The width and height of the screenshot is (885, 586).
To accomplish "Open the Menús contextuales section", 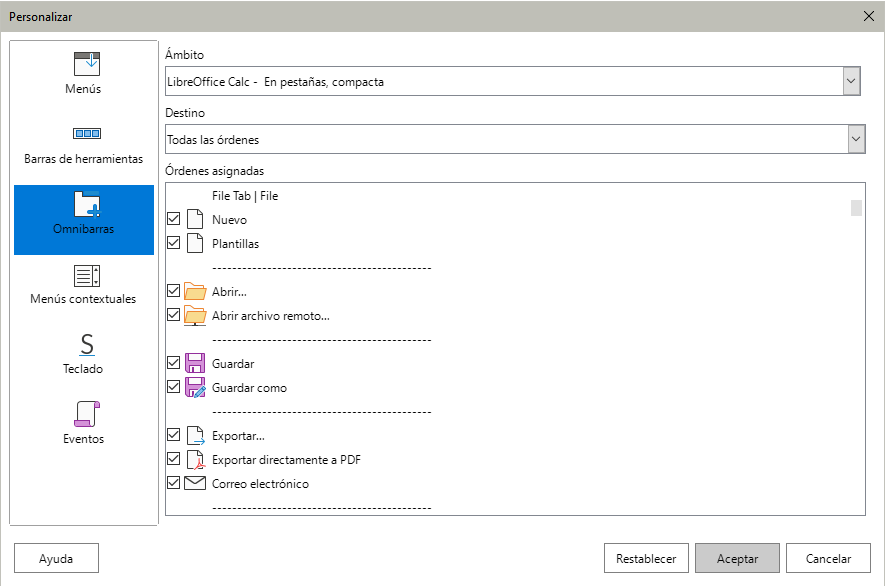I will [x=84, y=283].
